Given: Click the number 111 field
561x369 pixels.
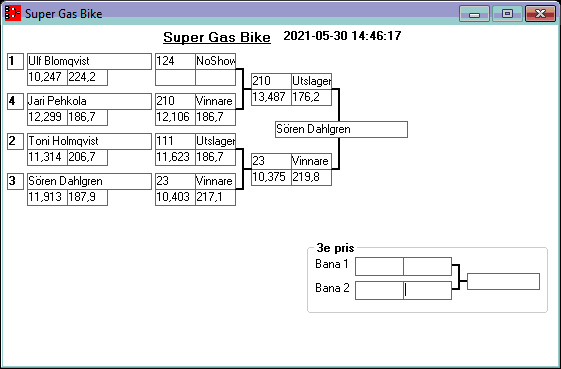Looking at the screenshot, I should click(x=175, y=142).
